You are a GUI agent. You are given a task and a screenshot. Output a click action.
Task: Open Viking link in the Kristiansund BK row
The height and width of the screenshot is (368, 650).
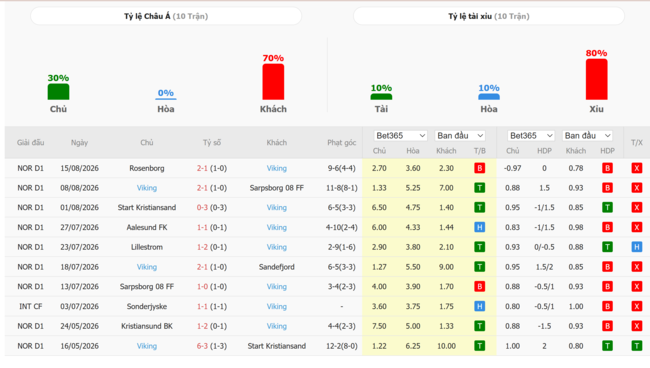(276, 326)
